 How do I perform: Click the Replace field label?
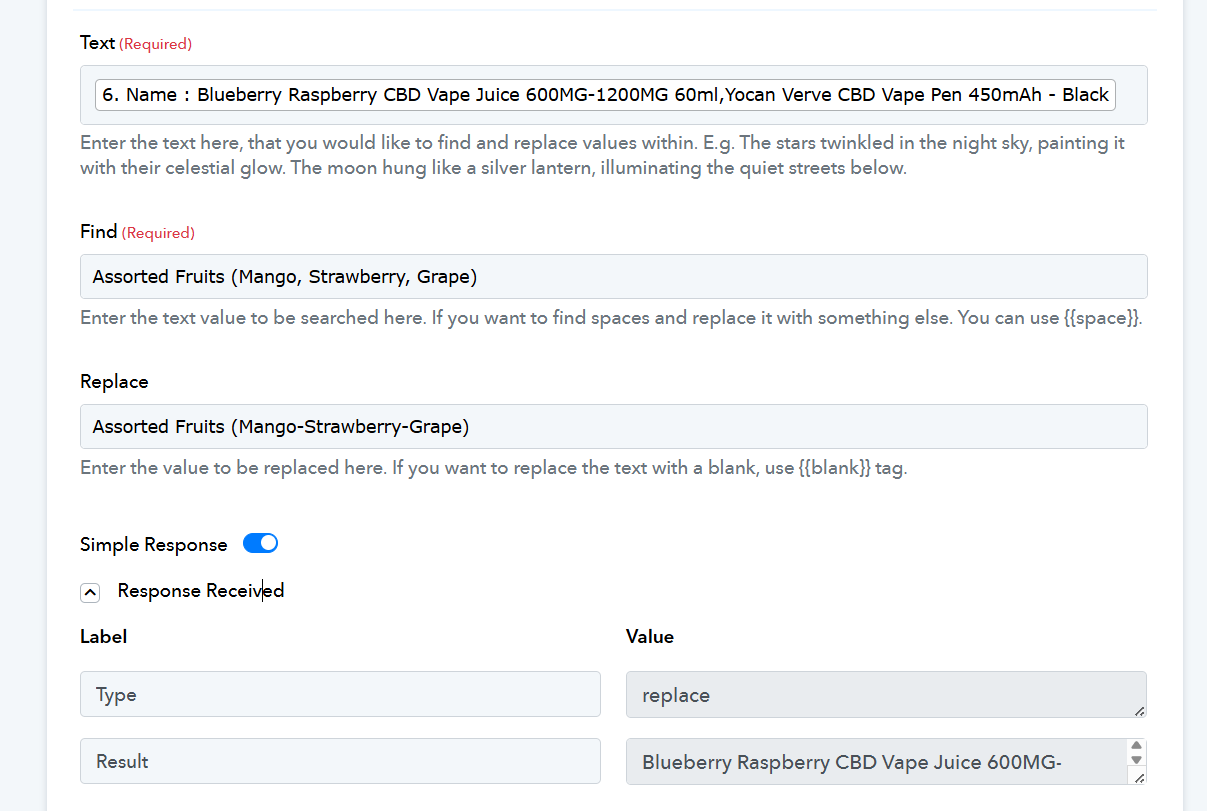coord(114,382)
